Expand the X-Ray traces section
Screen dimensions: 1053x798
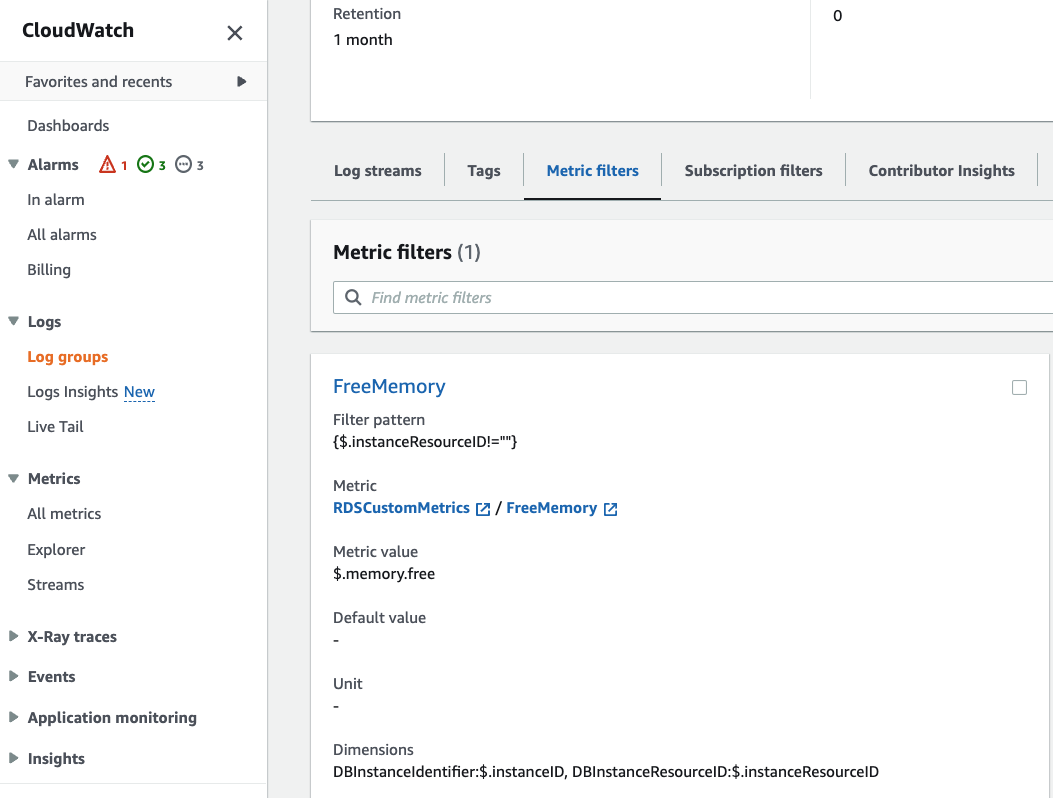13,636
